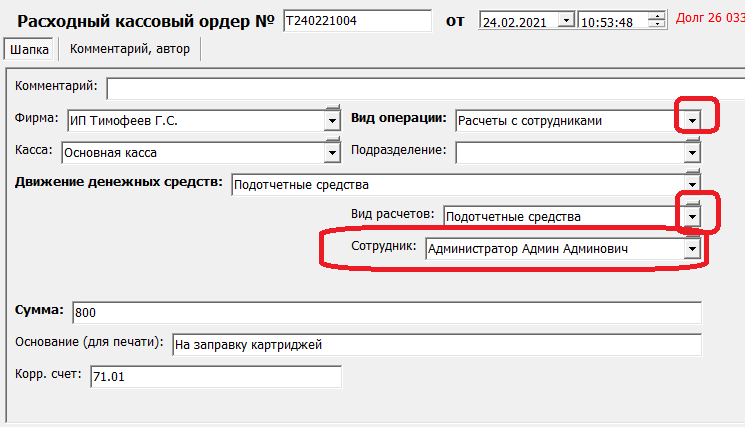Expand the empty Подразделение dropdown
Screen dimensions: 745x427
[692, 153]
